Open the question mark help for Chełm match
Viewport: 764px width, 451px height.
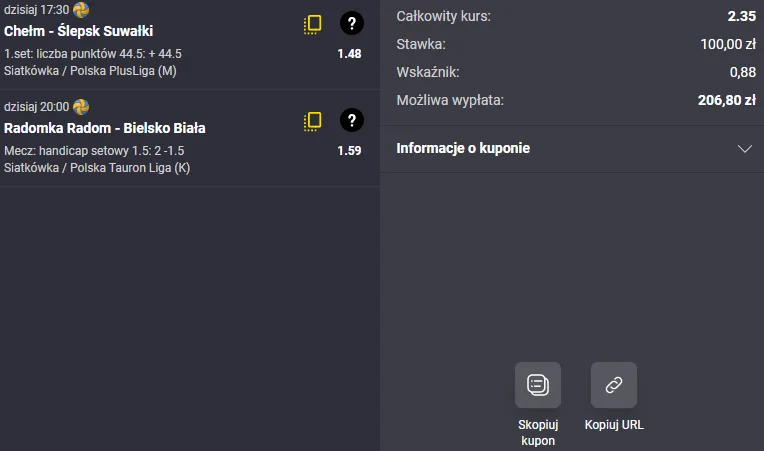pyautogui.click(x=351, y=24)
